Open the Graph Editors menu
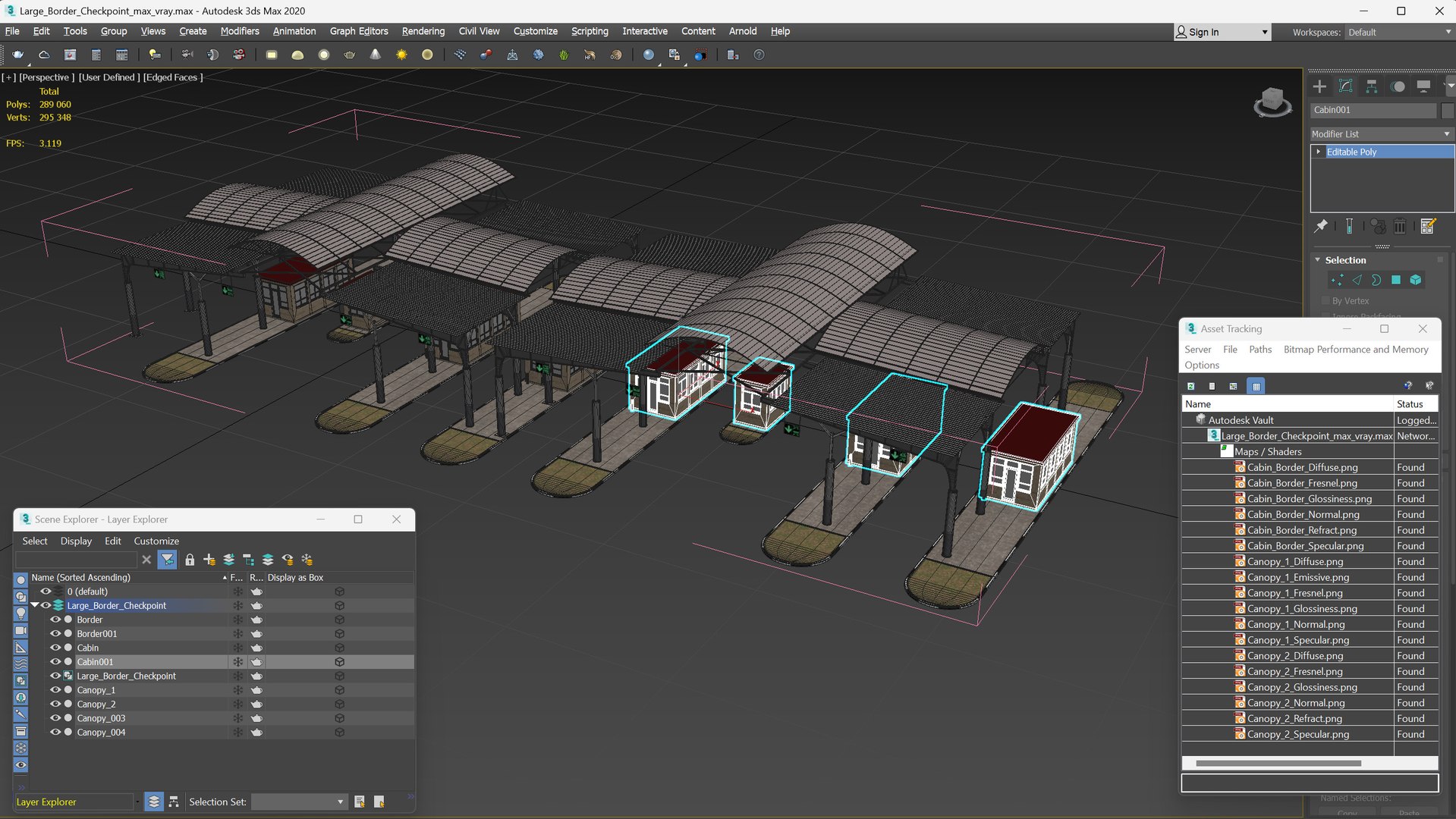 click(x=359, y=31)
